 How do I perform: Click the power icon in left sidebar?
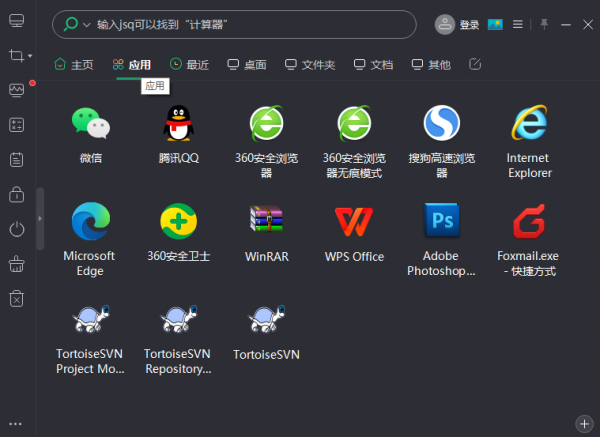[x=16, y=229]
